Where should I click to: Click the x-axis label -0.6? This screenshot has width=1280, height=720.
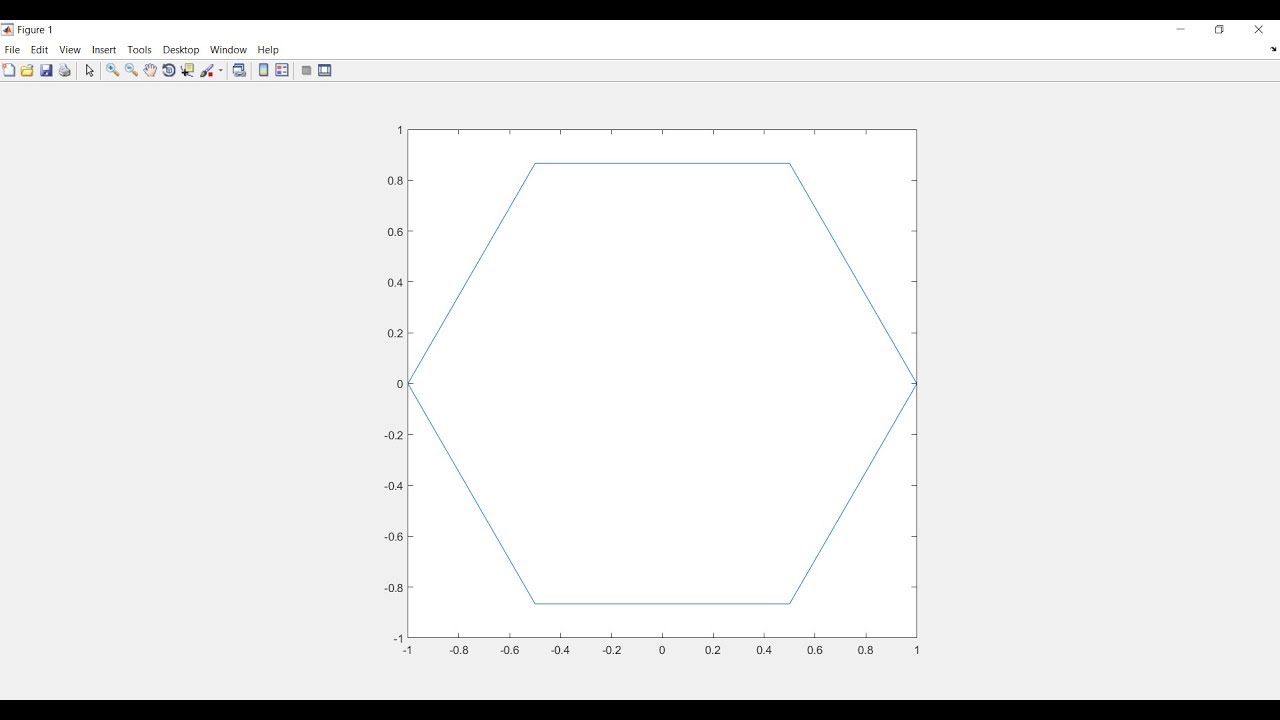point(509,650)
